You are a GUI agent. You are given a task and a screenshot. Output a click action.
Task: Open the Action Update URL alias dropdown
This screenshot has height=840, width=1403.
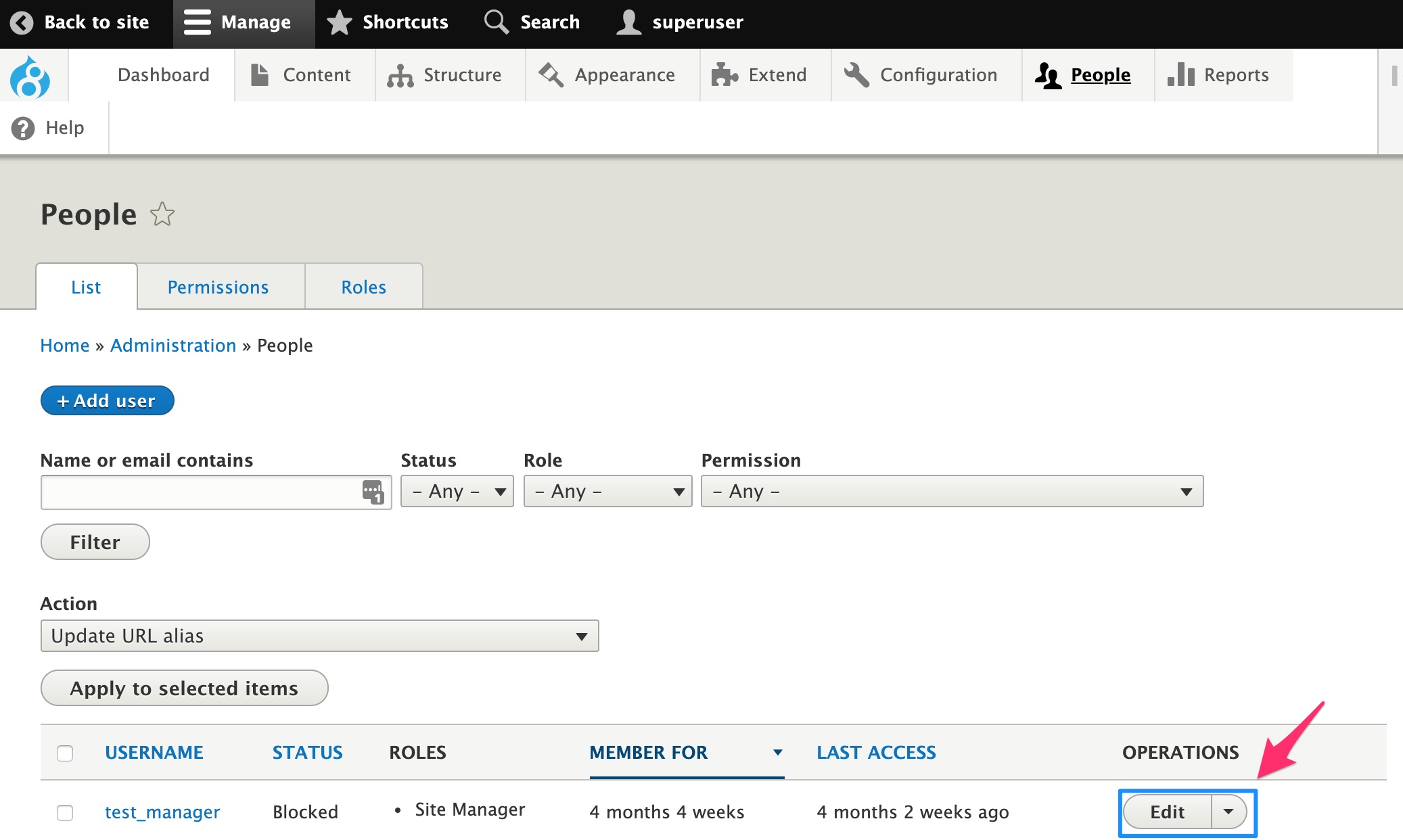[x=319, y=636]
